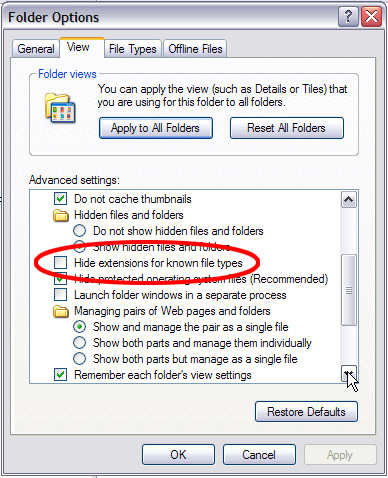Open the Offline Files tab
Viewport: 388px width, 478px height.
click(195, 49)
